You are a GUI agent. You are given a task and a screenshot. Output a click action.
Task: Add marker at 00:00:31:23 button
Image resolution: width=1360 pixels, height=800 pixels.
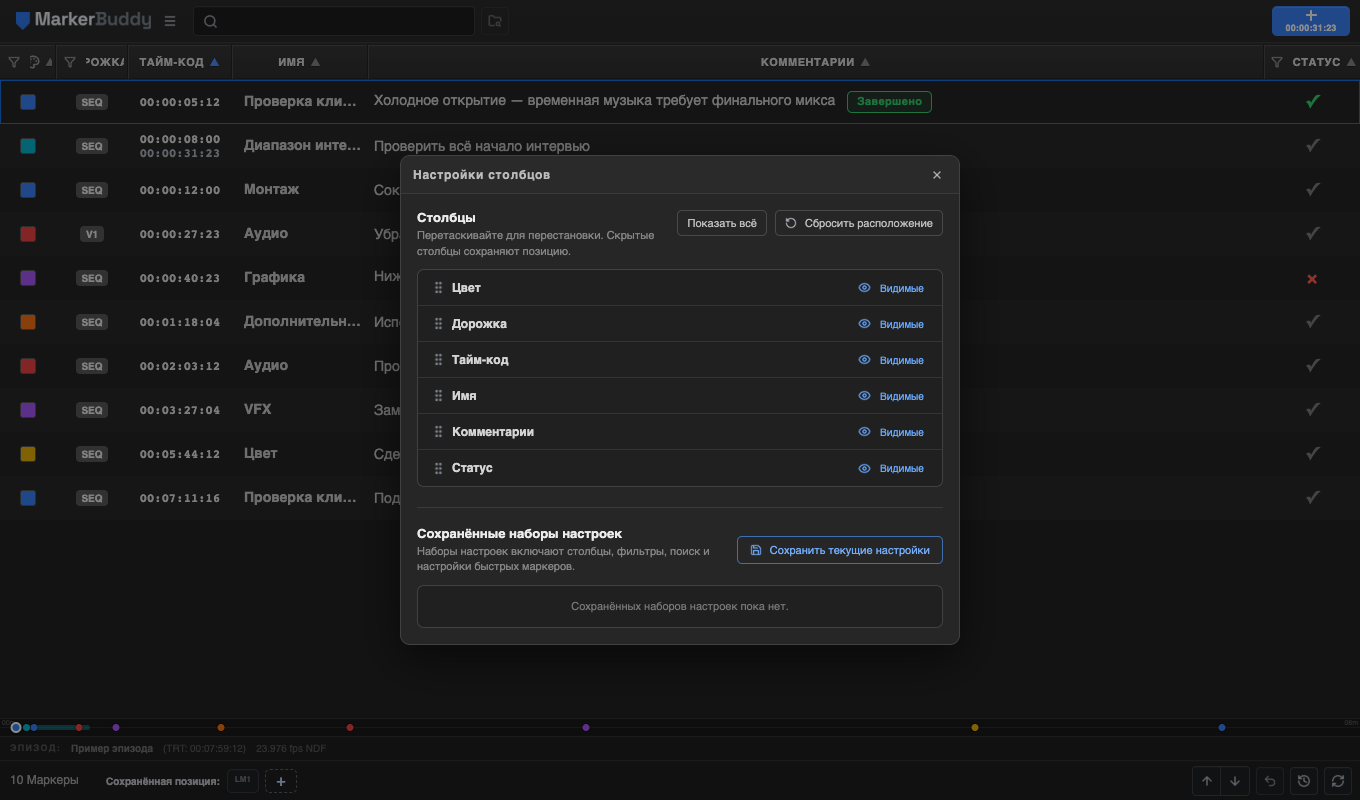click(x=1311, y=21)
